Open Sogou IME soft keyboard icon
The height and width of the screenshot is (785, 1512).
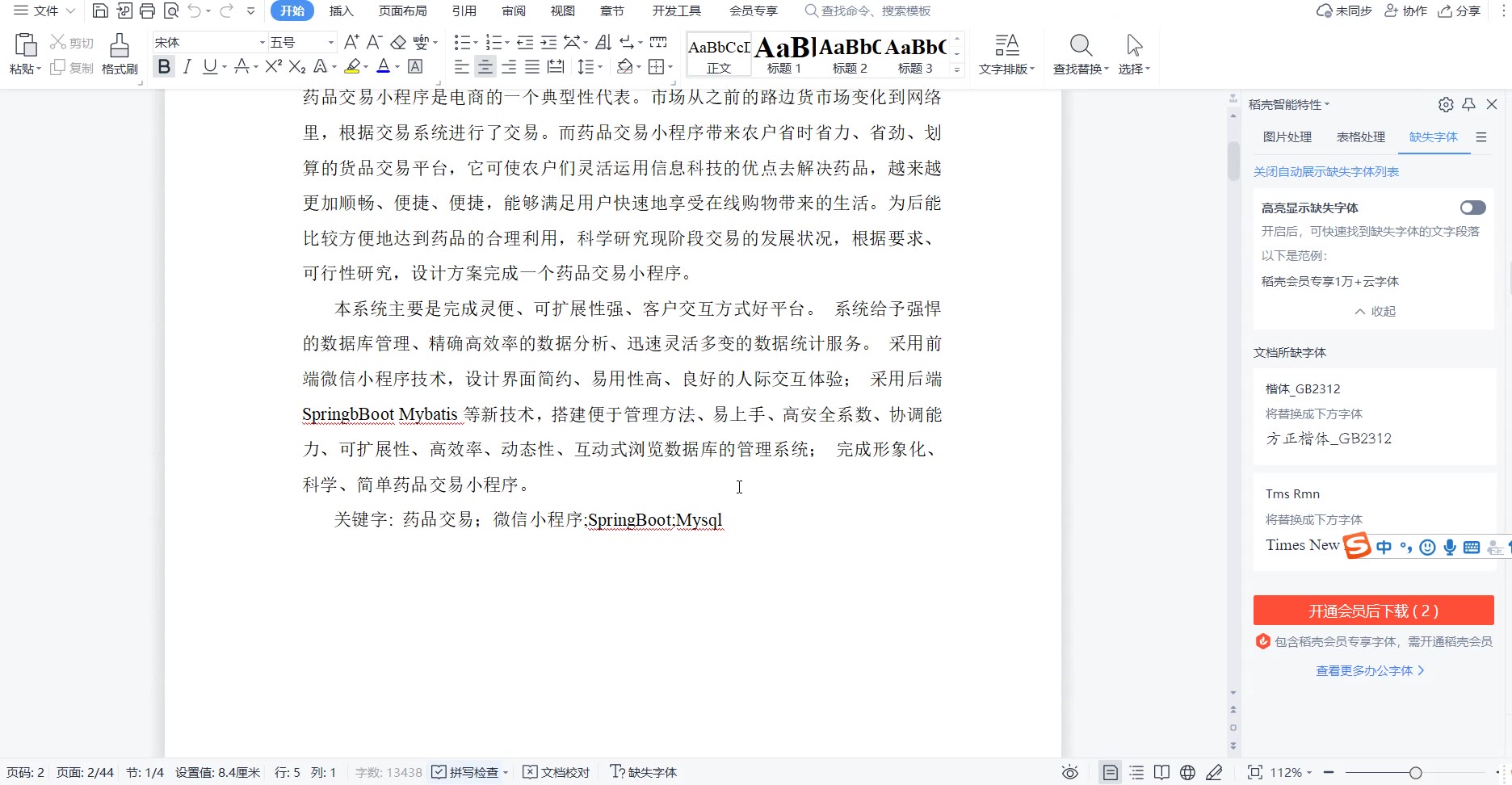[1472, 547]
